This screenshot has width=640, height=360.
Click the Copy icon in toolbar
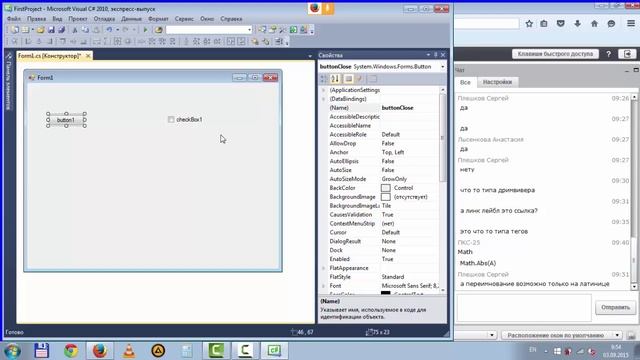[85, 30]
